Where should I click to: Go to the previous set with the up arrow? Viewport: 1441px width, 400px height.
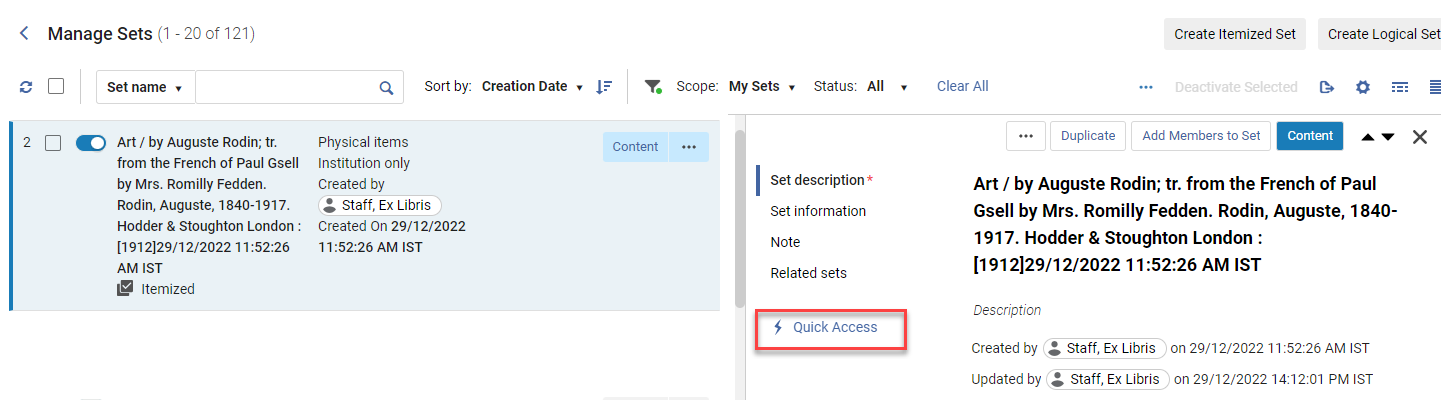point(1368,137)
